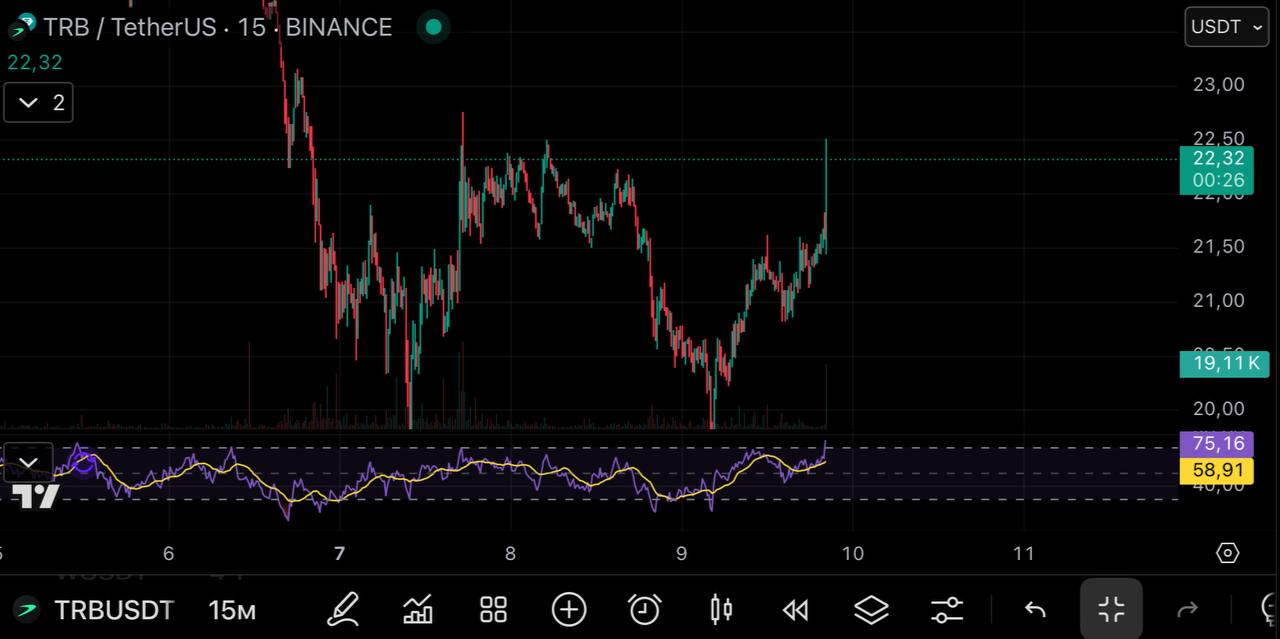Open chart settings sliders icon

click(947, 609)
